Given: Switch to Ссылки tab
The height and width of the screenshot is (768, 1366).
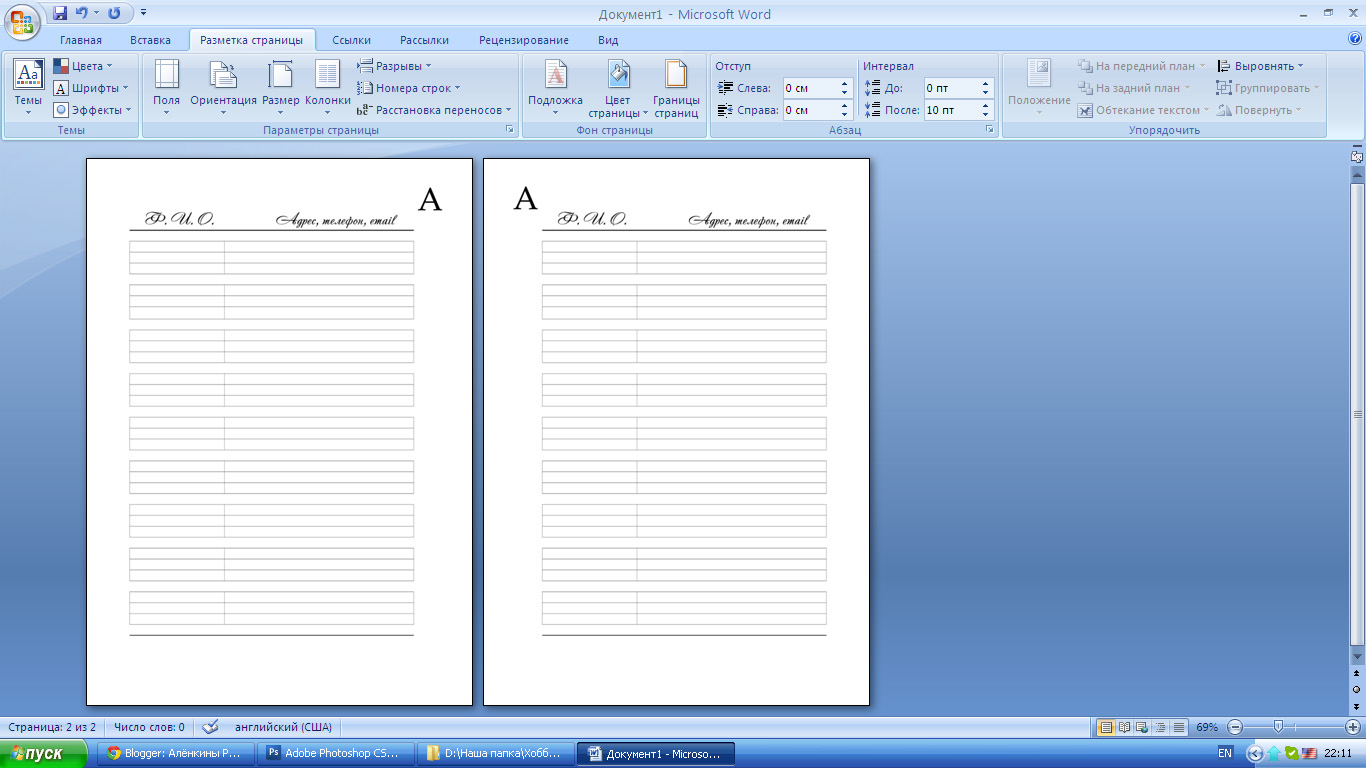Looking at the screenshot, I should (x=352, y=40).
